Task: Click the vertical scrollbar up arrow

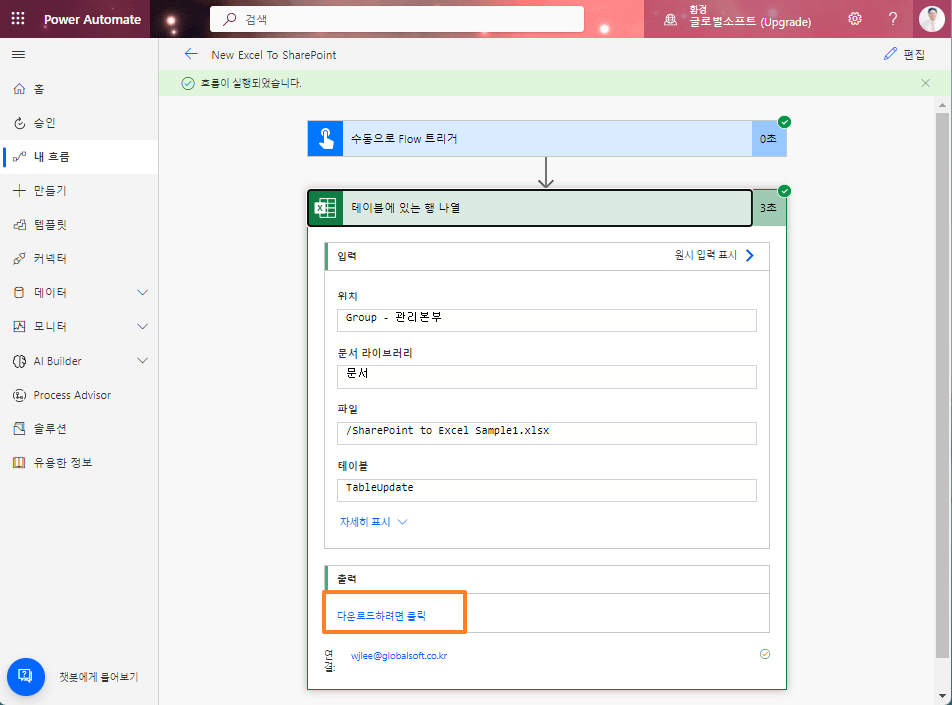Action: pos(942,104)
